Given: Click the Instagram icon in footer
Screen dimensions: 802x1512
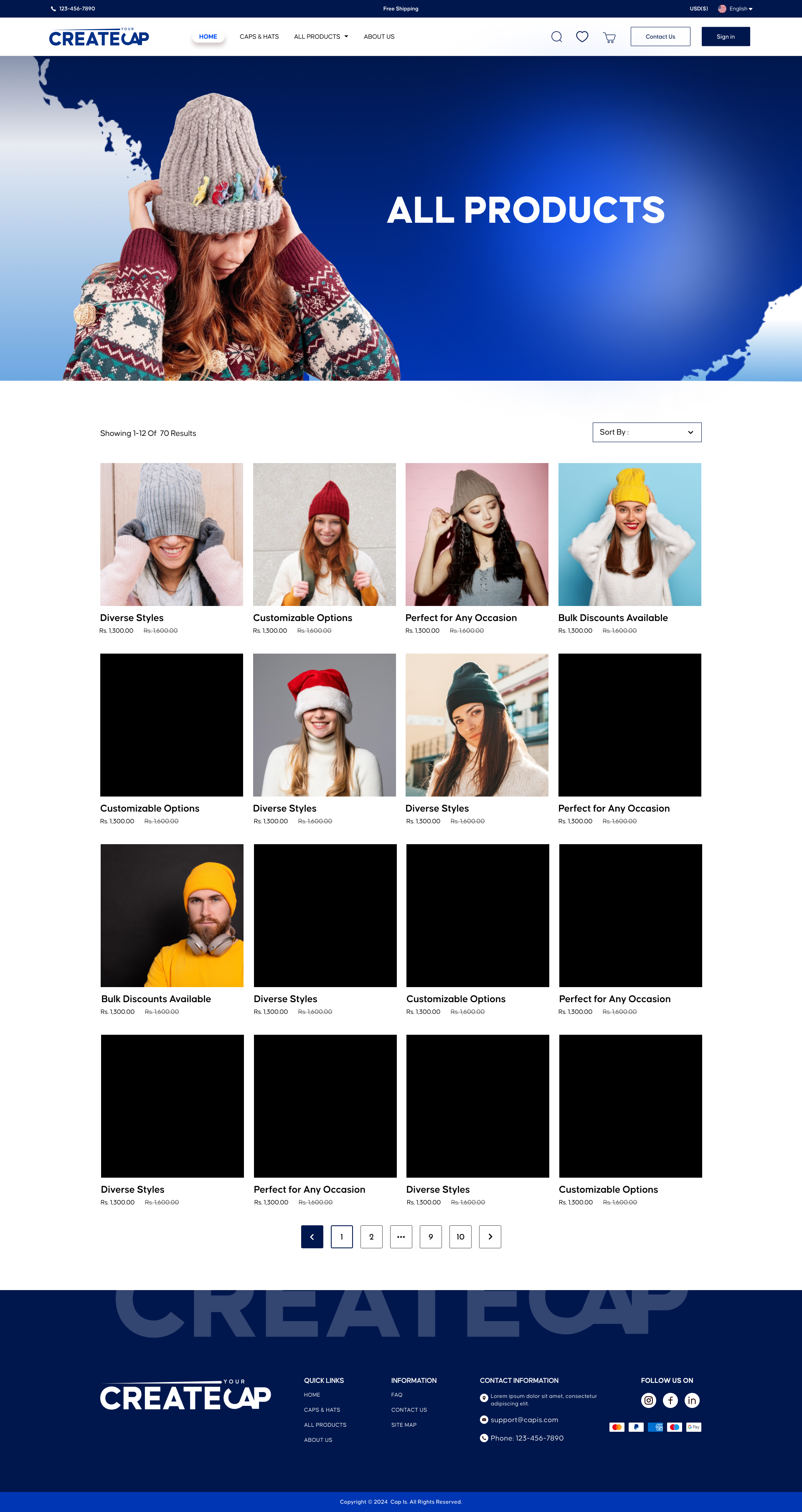Looking at the screenshot, I should tap(648, 1400).
